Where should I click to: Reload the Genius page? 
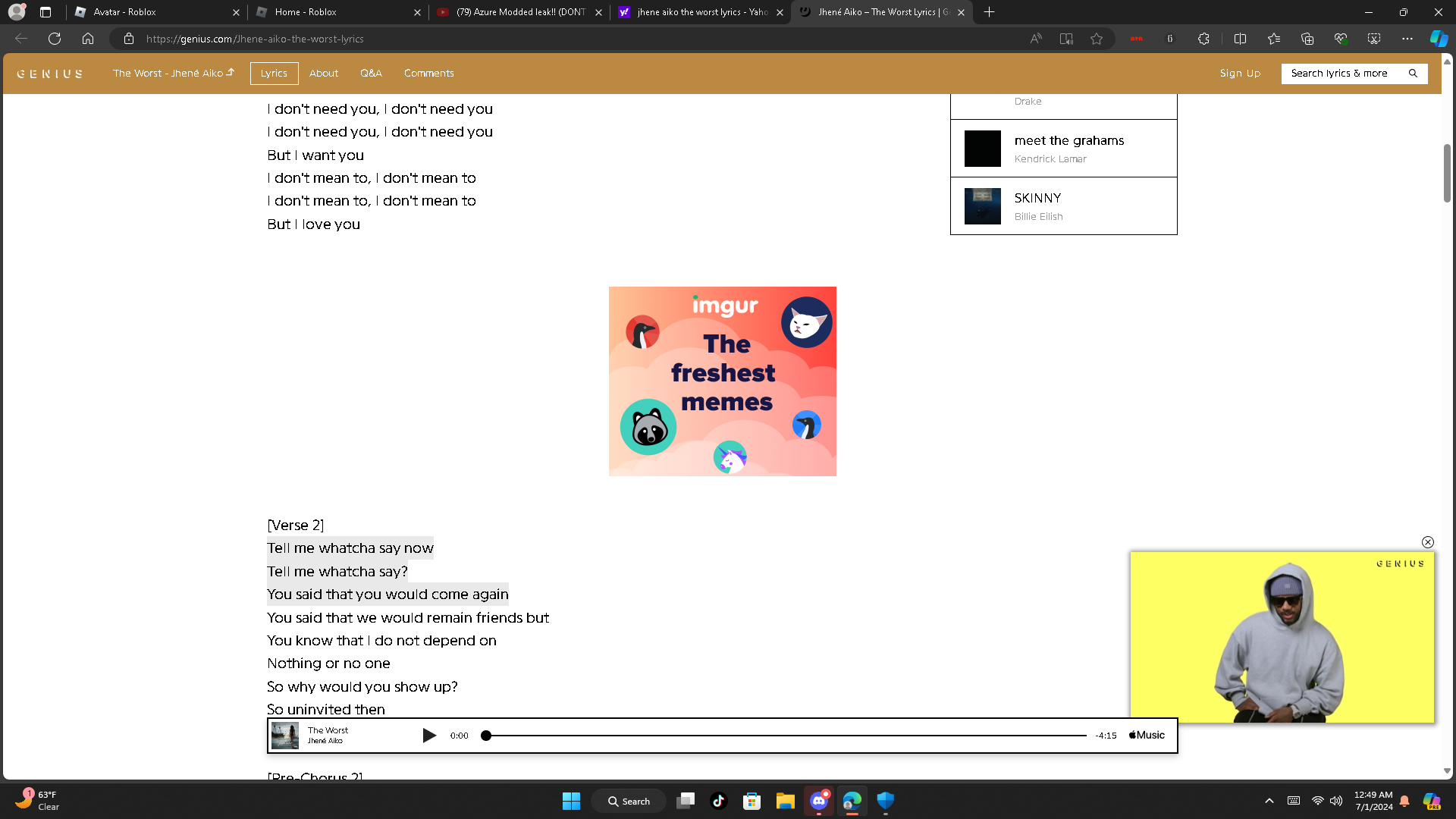pyautogui.click(x=55, y=39)
